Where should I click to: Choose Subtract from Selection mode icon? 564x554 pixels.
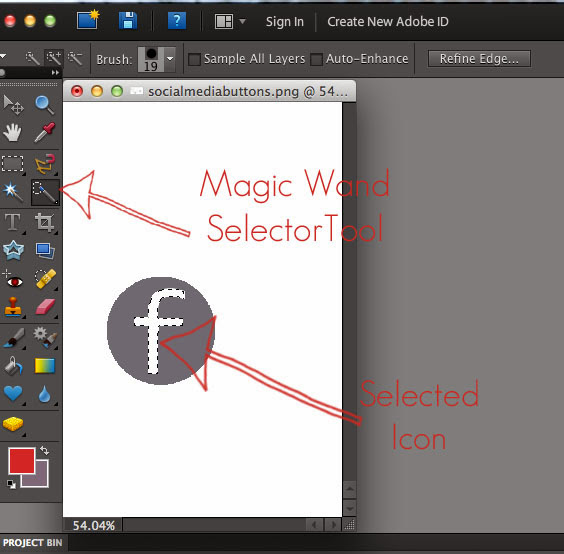point(75,58)
